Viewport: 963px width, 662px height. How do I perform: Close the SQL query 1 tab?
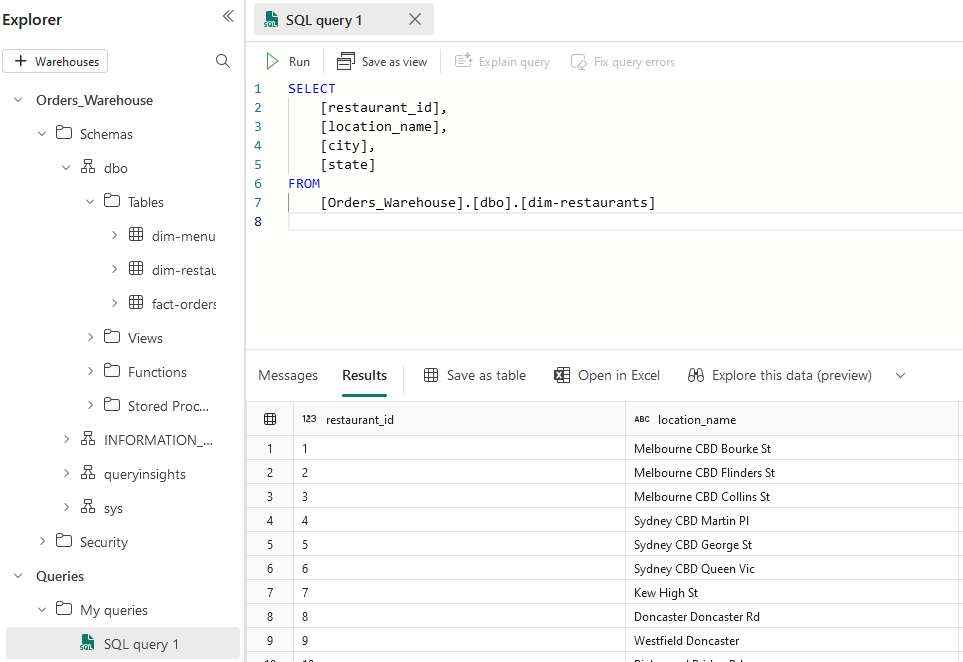pos(415,20)
